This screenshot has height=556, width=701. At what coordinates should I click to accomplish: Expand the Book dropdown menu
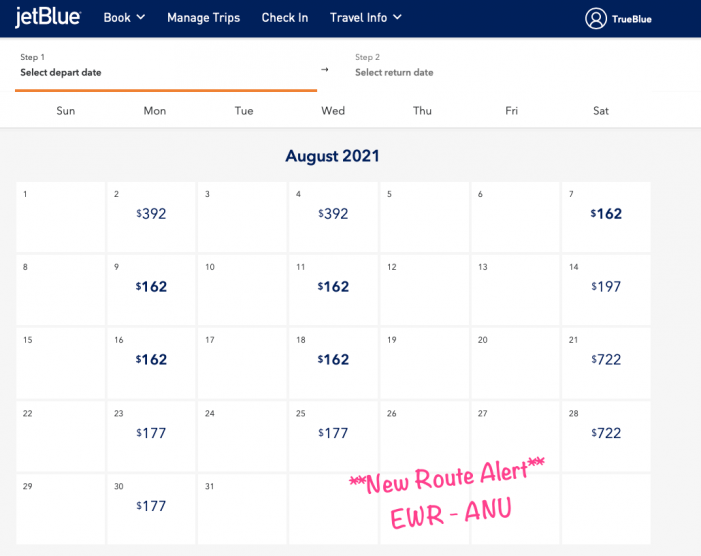(124, 17)
